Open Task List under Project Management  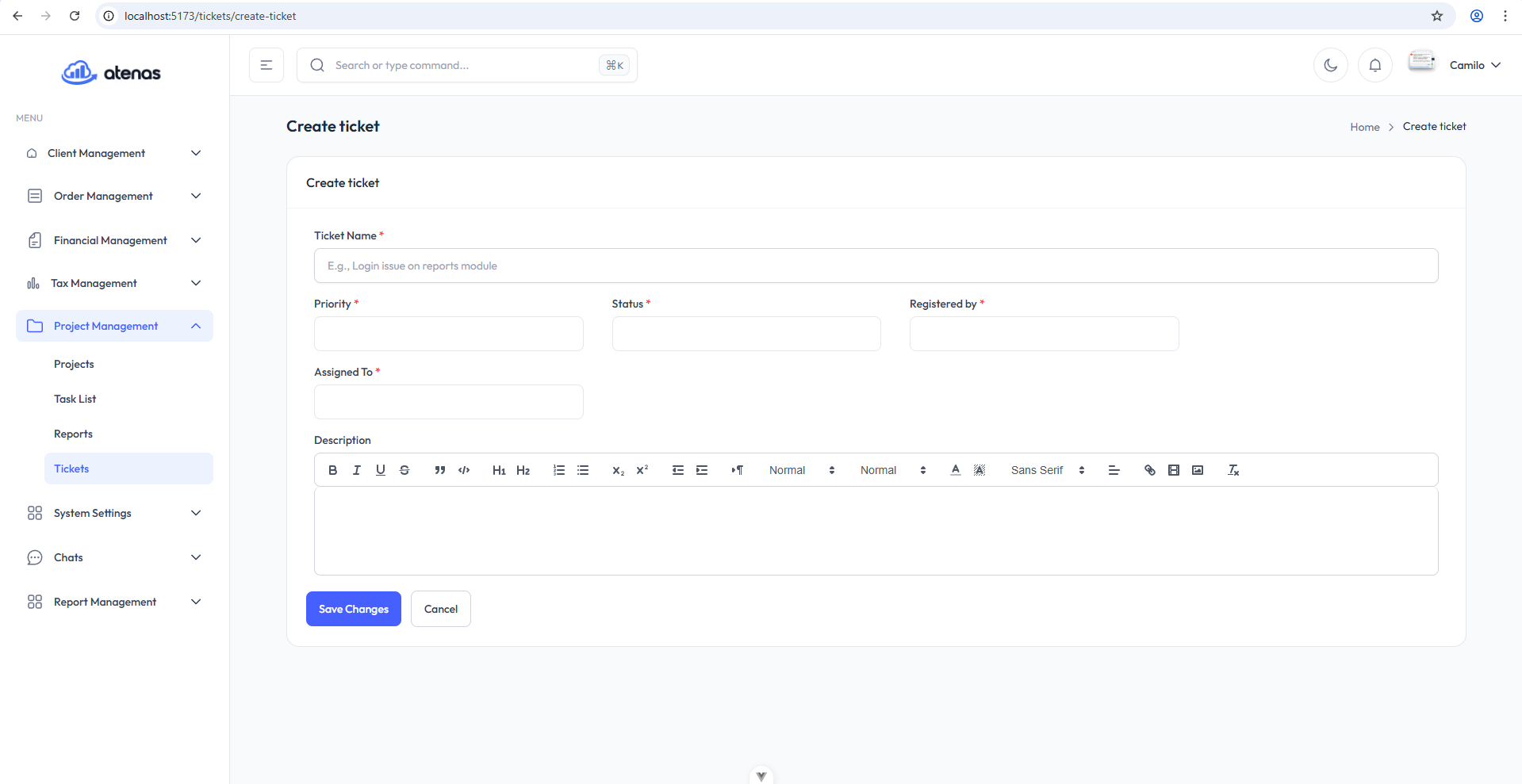(75, 399)
